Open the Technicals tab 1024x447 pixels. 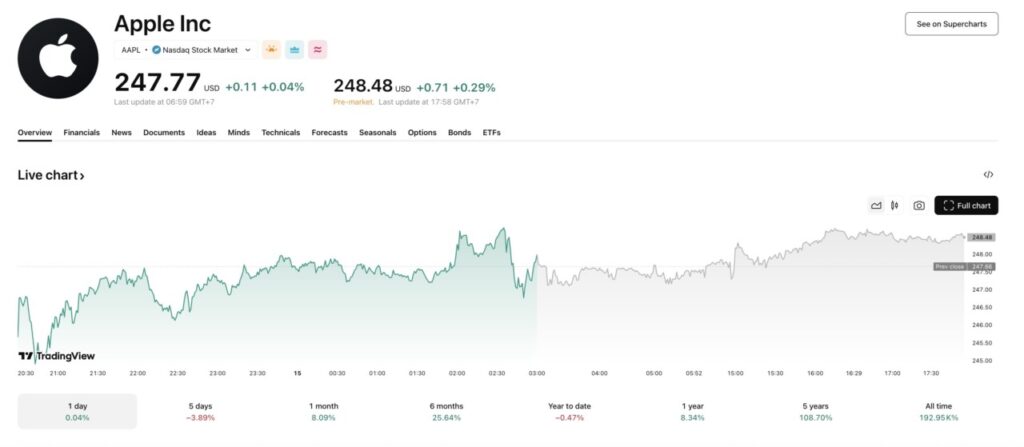(281, 133)
